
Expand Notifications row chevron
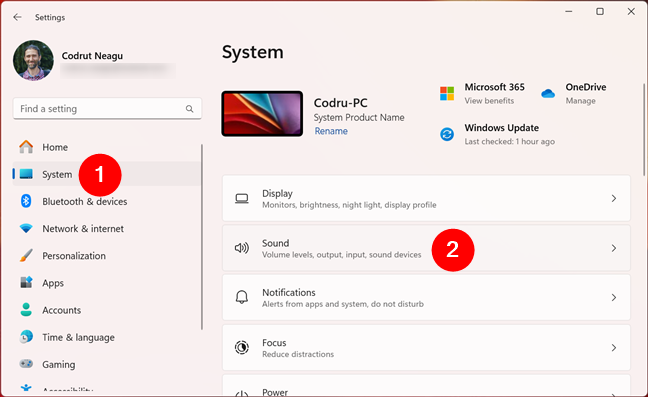[614, 297]
